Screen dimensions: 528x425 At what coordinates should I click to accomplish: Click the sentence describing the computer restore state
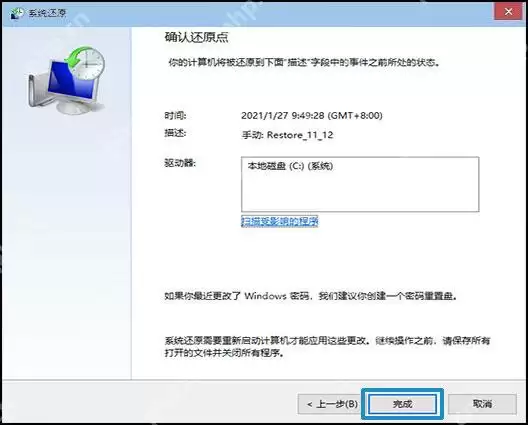304,62
